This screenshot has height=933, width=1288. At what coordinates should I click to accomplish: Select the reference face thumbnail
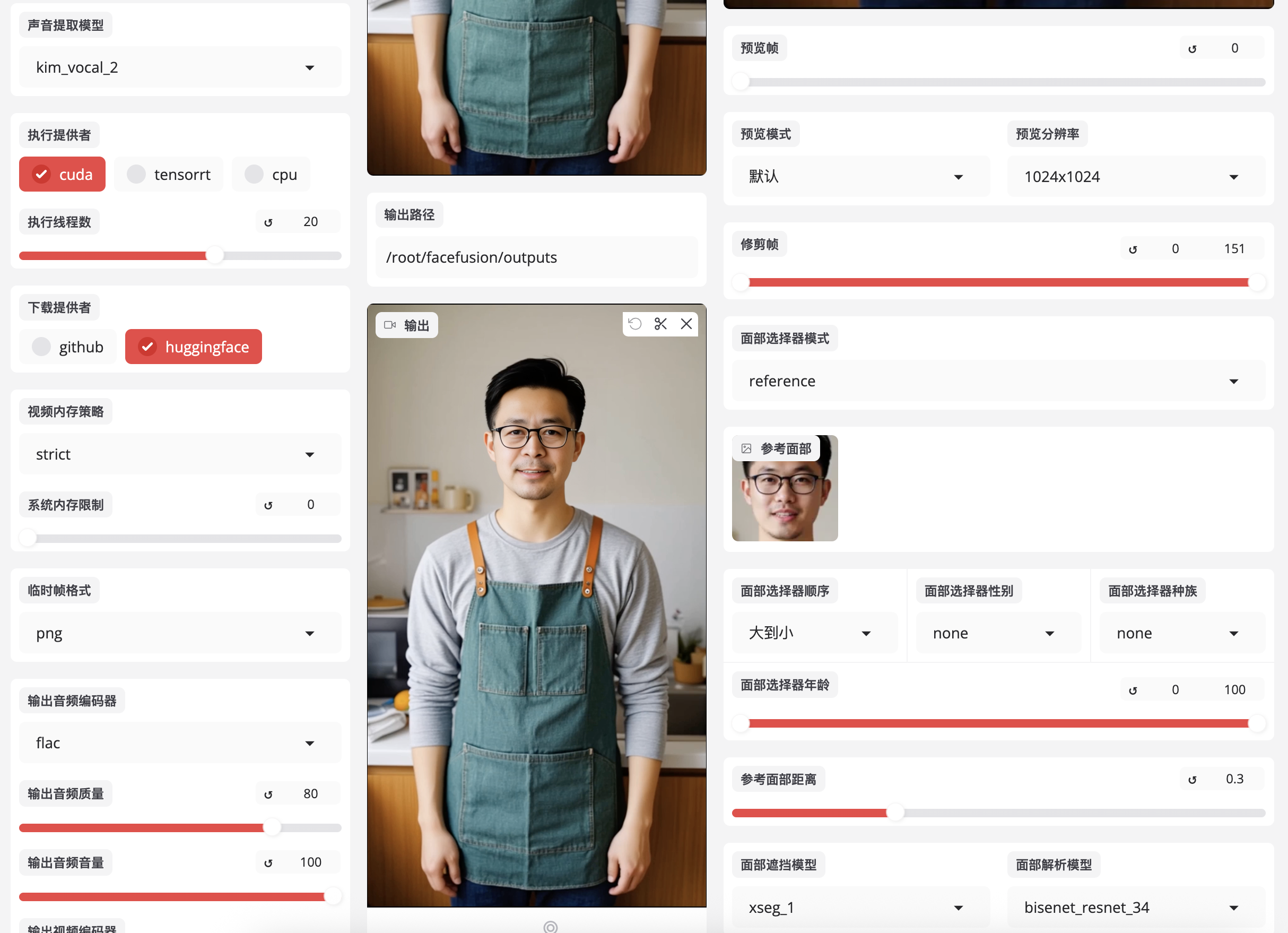pos(785,488)
